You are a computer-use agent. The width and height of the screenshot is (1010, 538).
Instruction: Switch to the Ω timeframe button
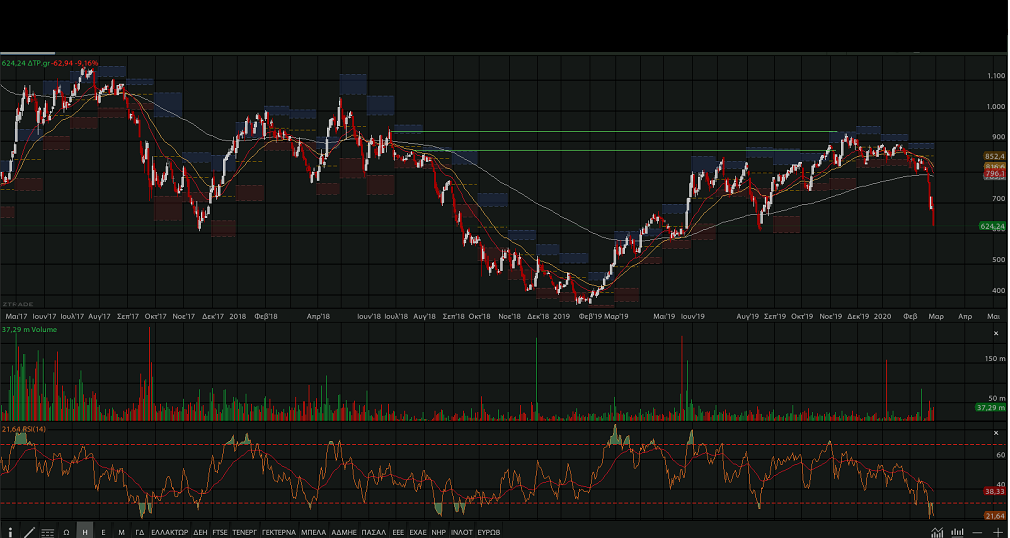(x=66, y=532)
